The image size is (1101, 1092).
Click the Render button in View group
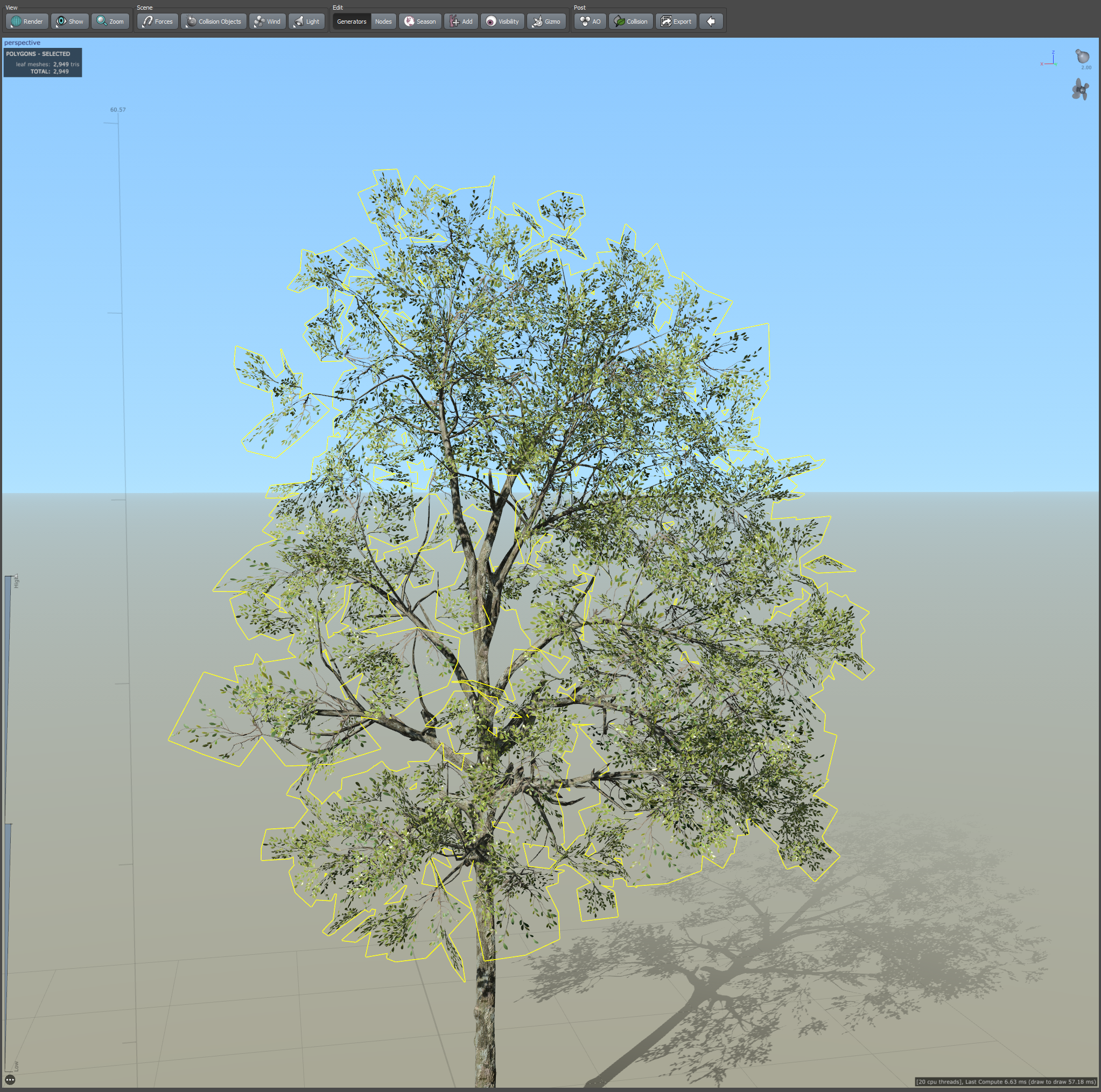click(x=27, y=22)
